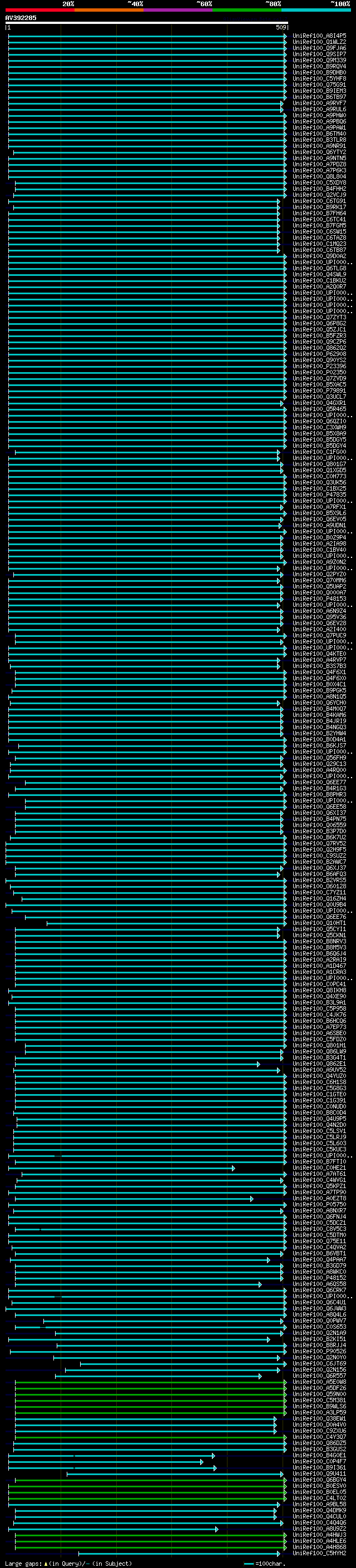The width and height of the screenshot is (356, 1568).
Task: Click label UniRef100_C1MQ23
Action: 319,244
